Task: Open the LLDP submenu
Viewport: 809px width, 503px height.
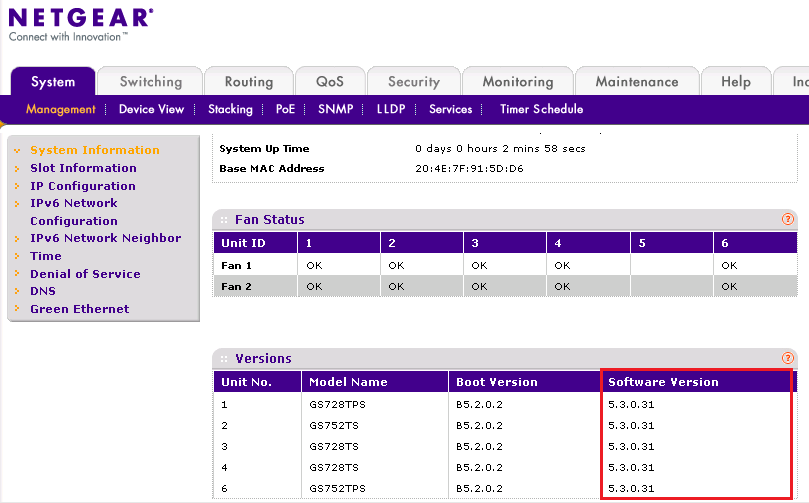Action: [x=391, y=109]
